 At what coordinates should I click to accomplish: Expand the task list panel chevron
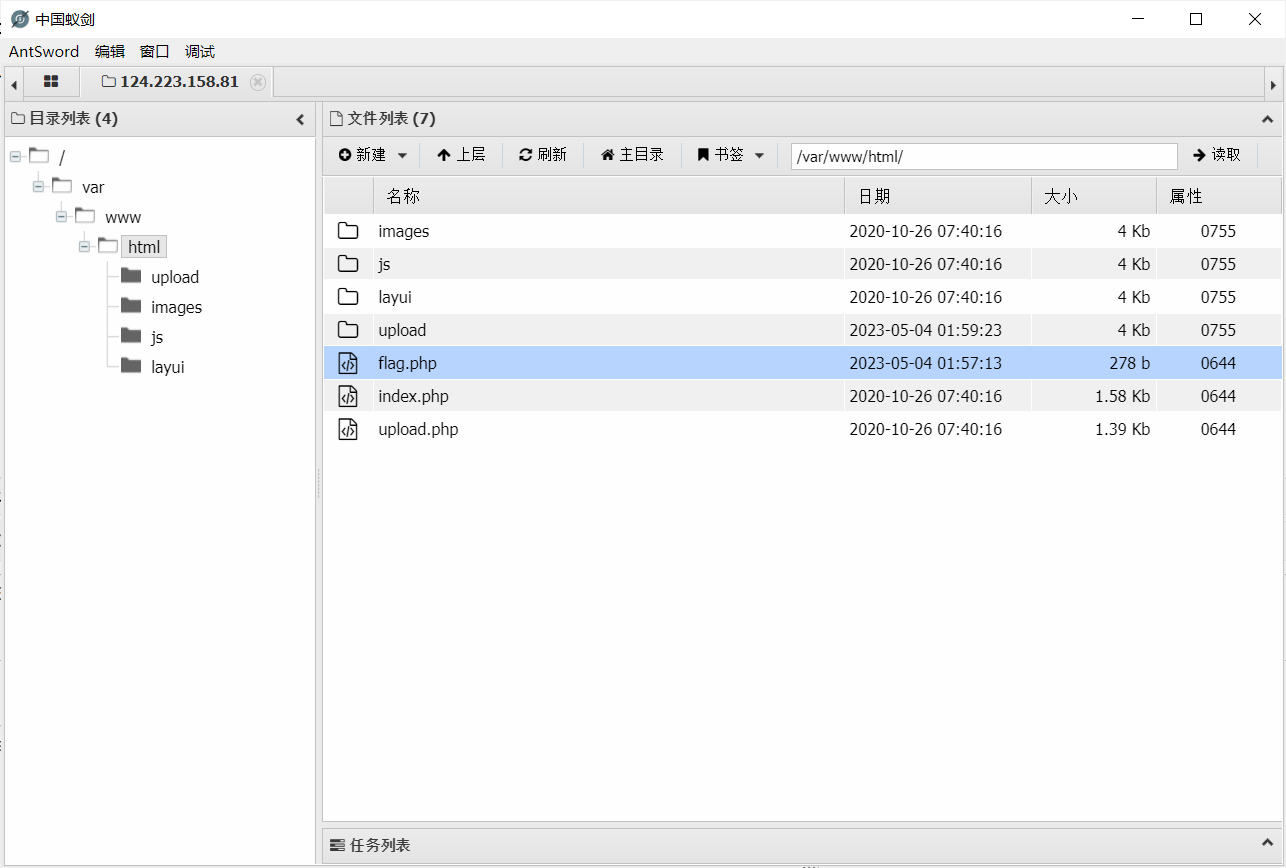1267,845
